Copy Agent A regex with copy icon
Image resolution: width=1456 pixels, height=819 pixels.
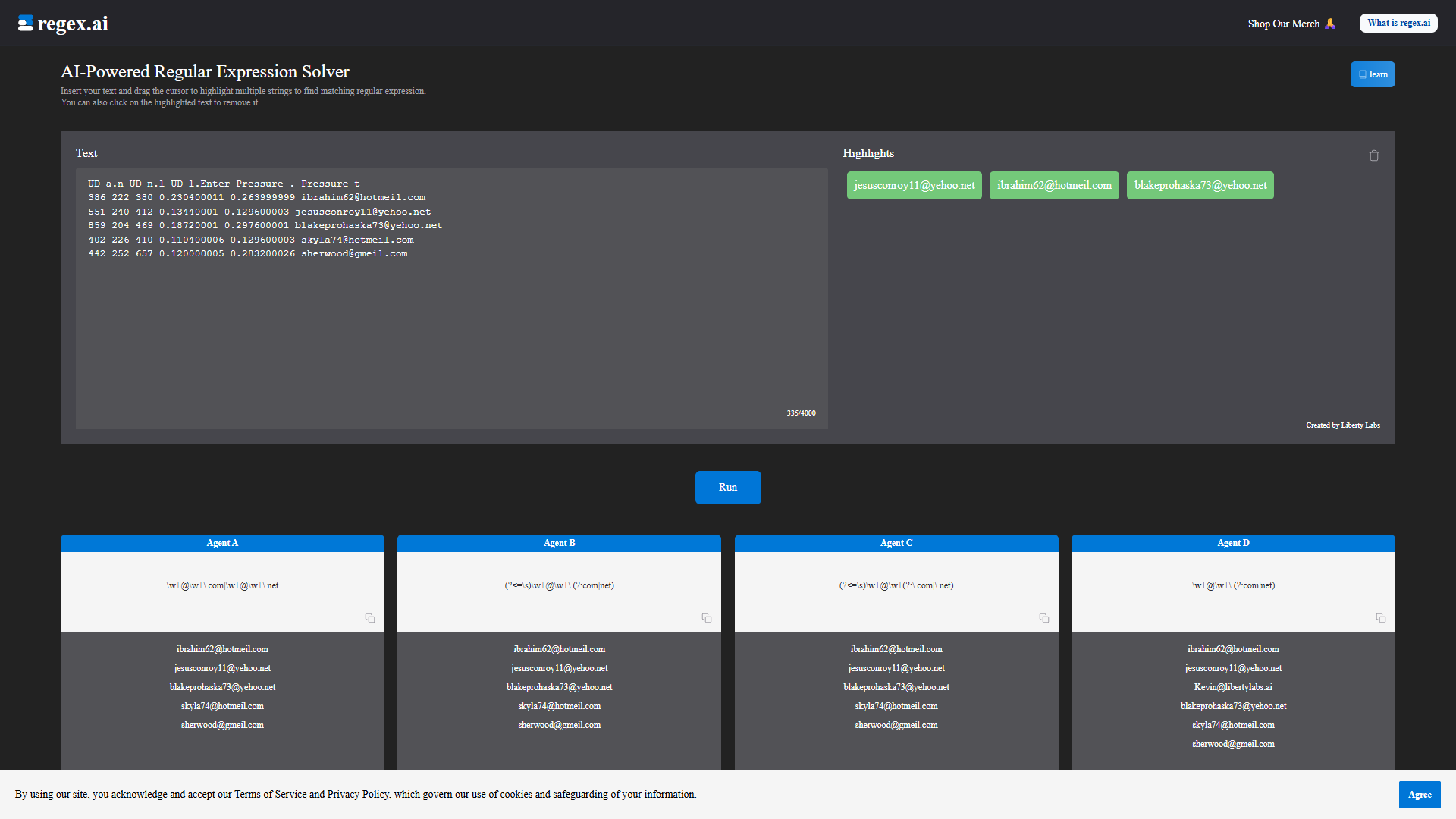[x=370, y=618]
